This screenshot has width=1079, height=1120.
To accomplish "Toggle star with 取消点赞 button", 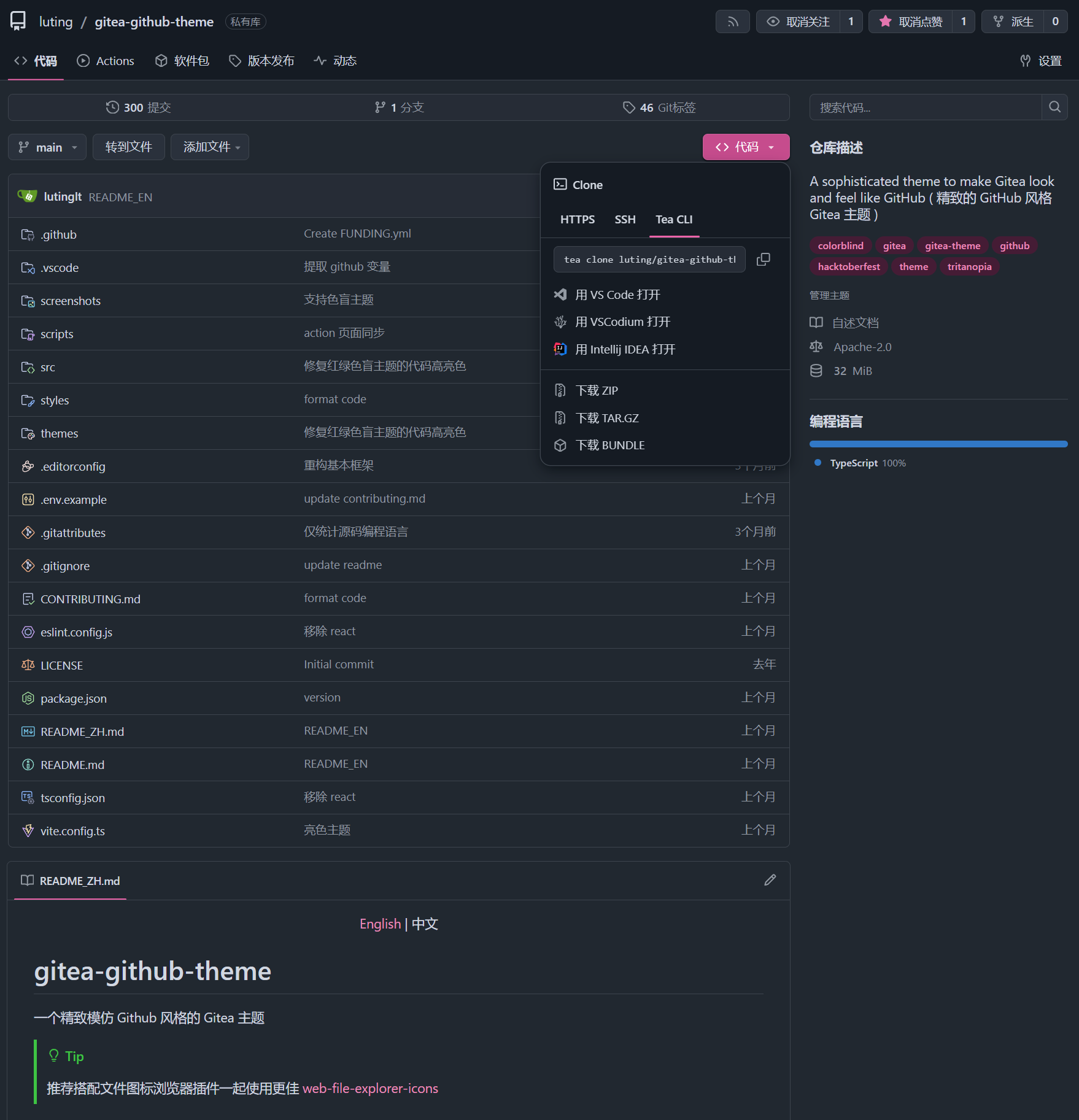I will coord(911,22).
